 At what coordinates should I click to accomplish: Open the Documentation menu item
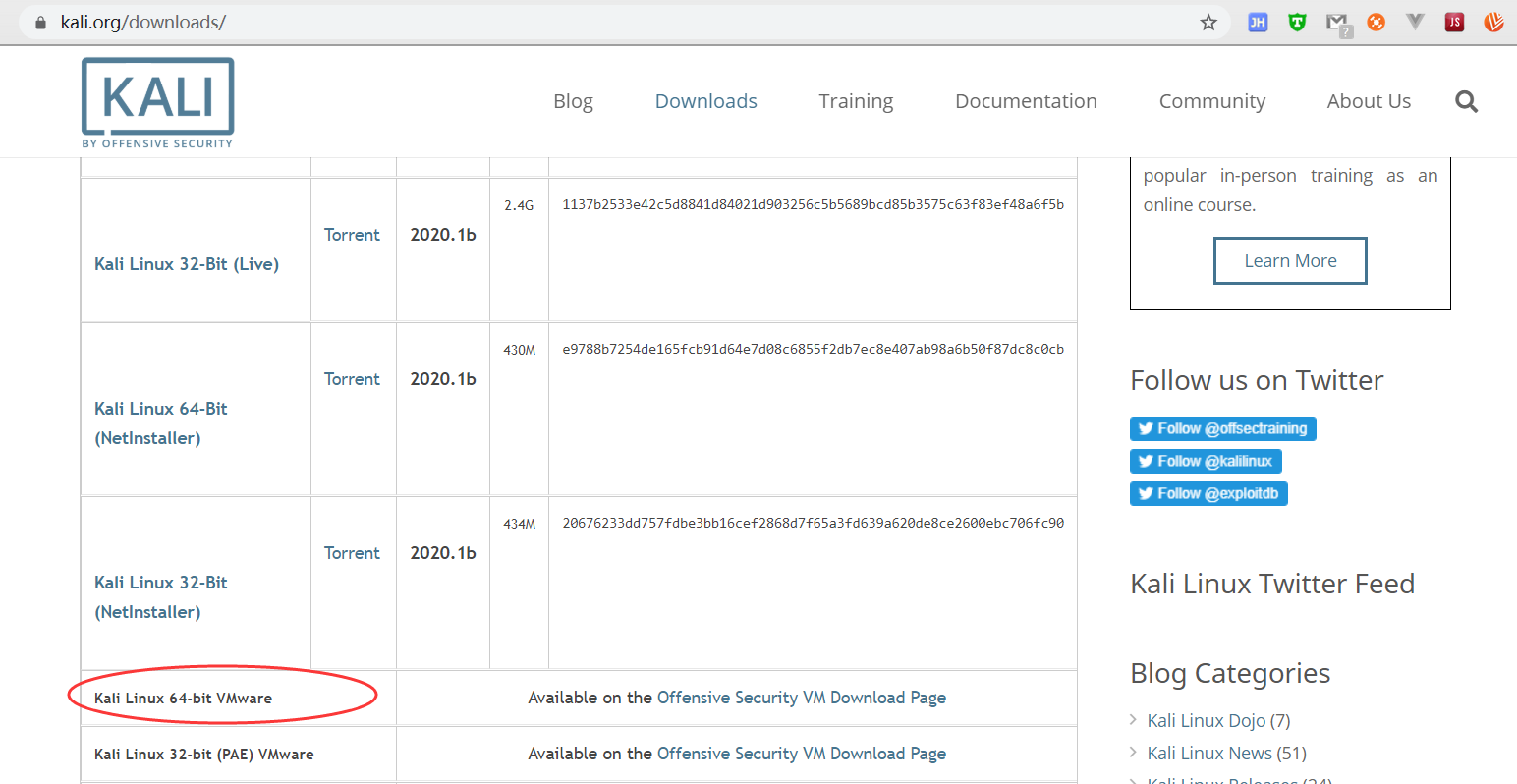(1026, 101)
